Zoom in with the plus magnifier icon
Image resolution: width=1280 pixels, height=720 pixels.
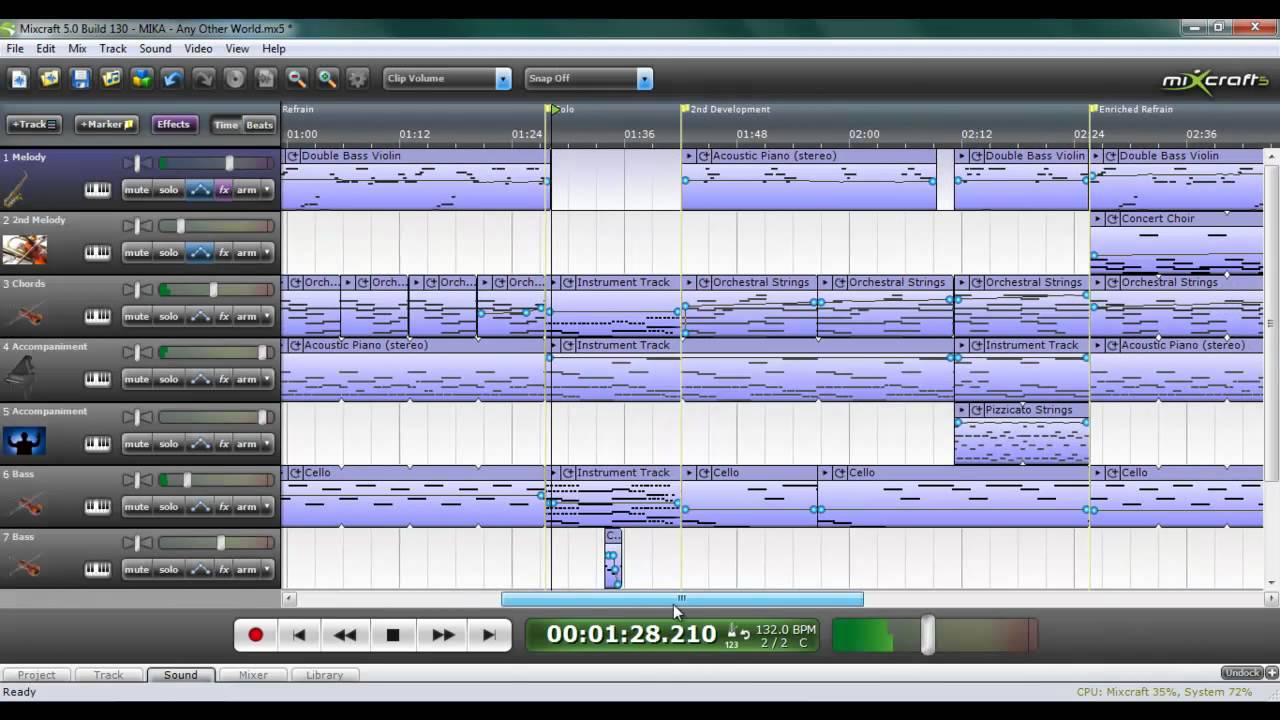327,78
